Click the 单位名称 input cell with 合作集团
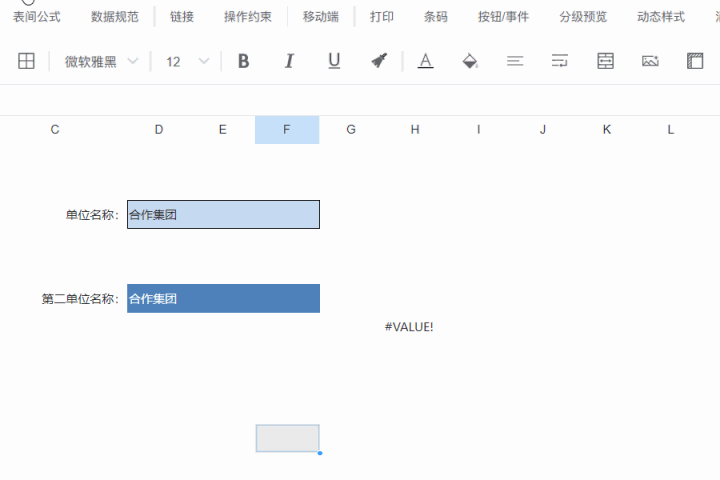The width and height of the screenshot is (720, 480). pos(223,215)
